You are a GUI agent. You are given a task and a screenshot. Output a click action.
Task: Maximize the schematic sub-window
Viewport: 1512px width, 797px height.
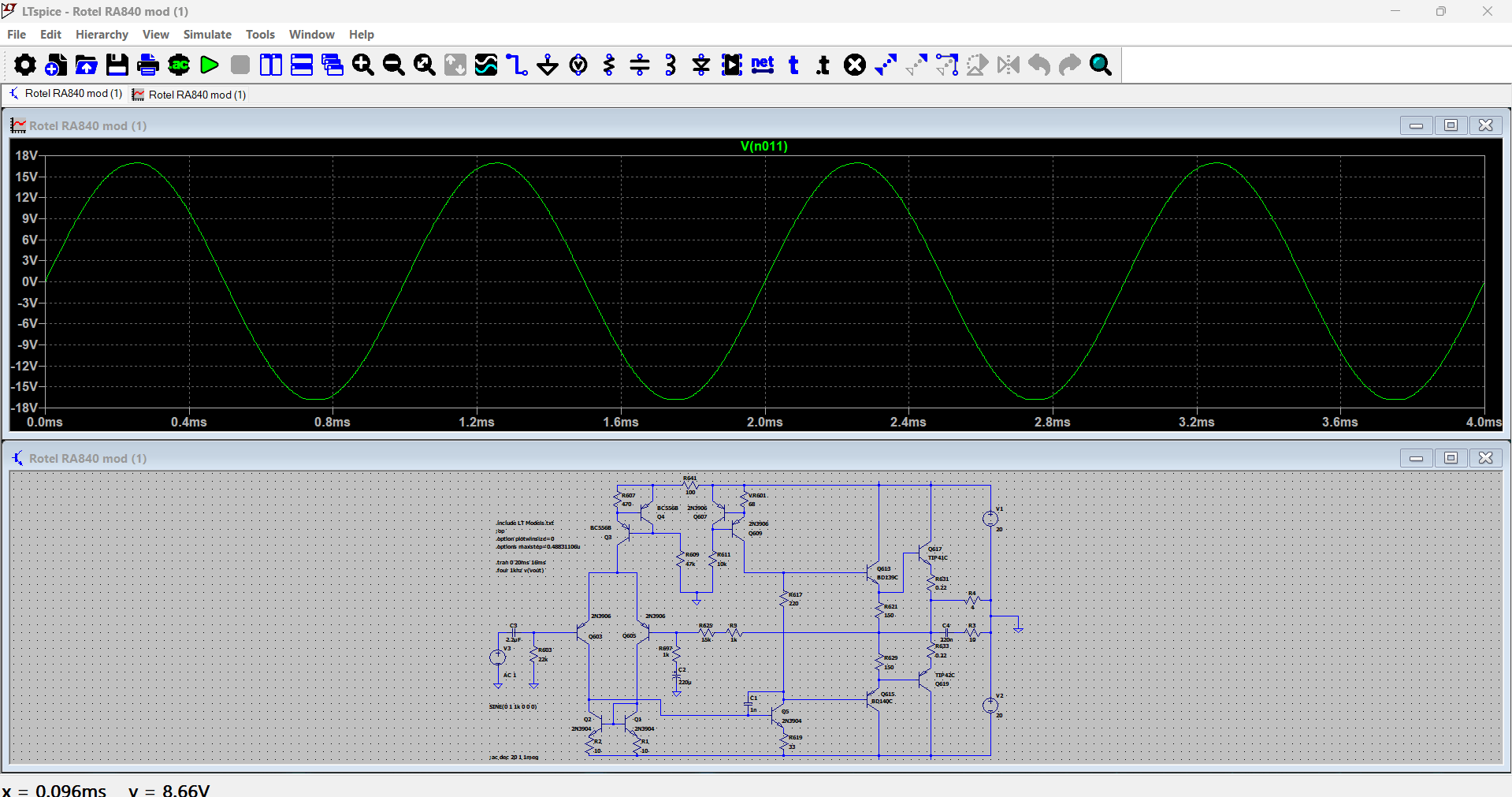1451,458
